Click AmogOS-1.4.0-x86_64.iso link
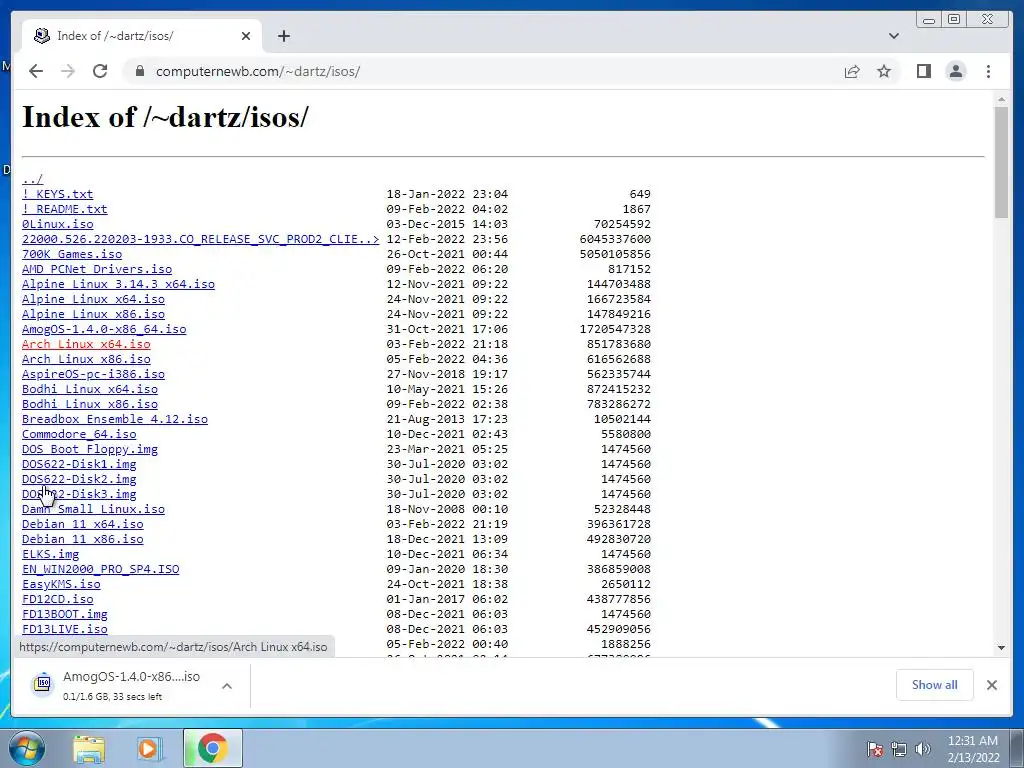 pyautogui.click(x=104, y=329)
